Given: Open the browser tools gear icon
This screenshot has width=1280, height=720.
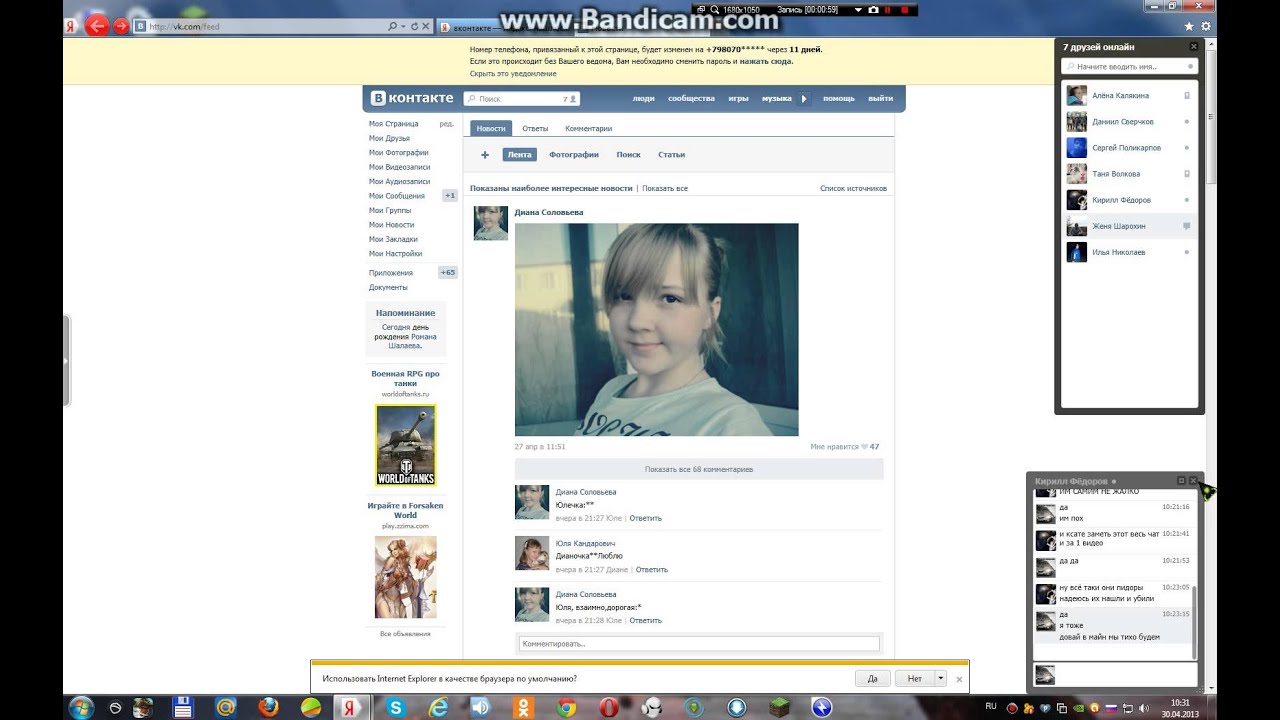Looking at the screenshot, I should point(1206,26).
